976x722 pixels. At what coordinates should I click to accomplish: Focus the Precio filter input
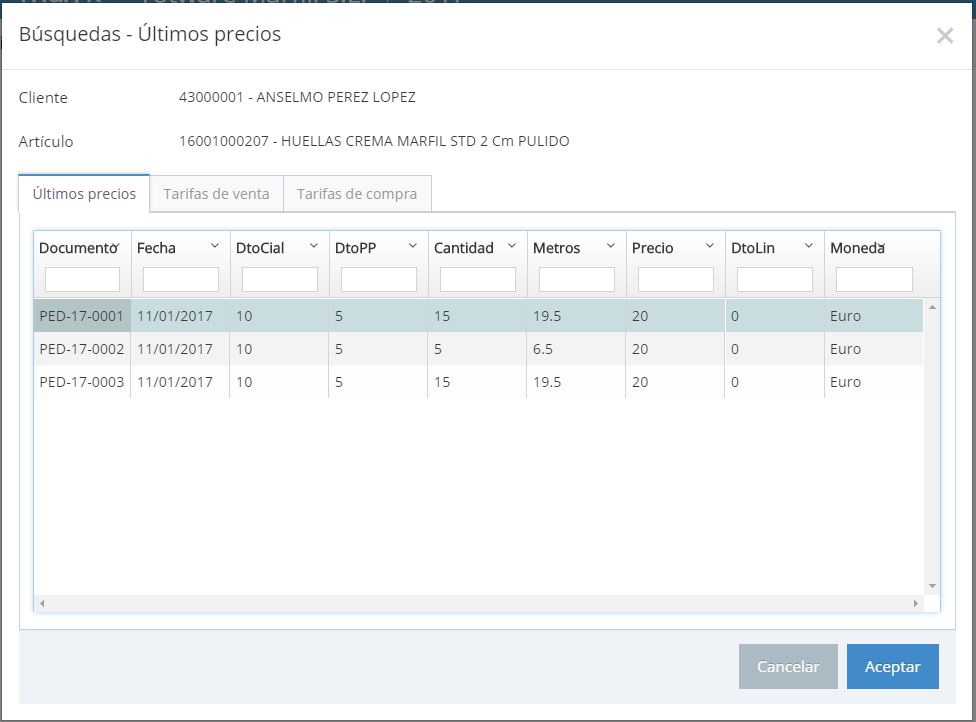675,279
